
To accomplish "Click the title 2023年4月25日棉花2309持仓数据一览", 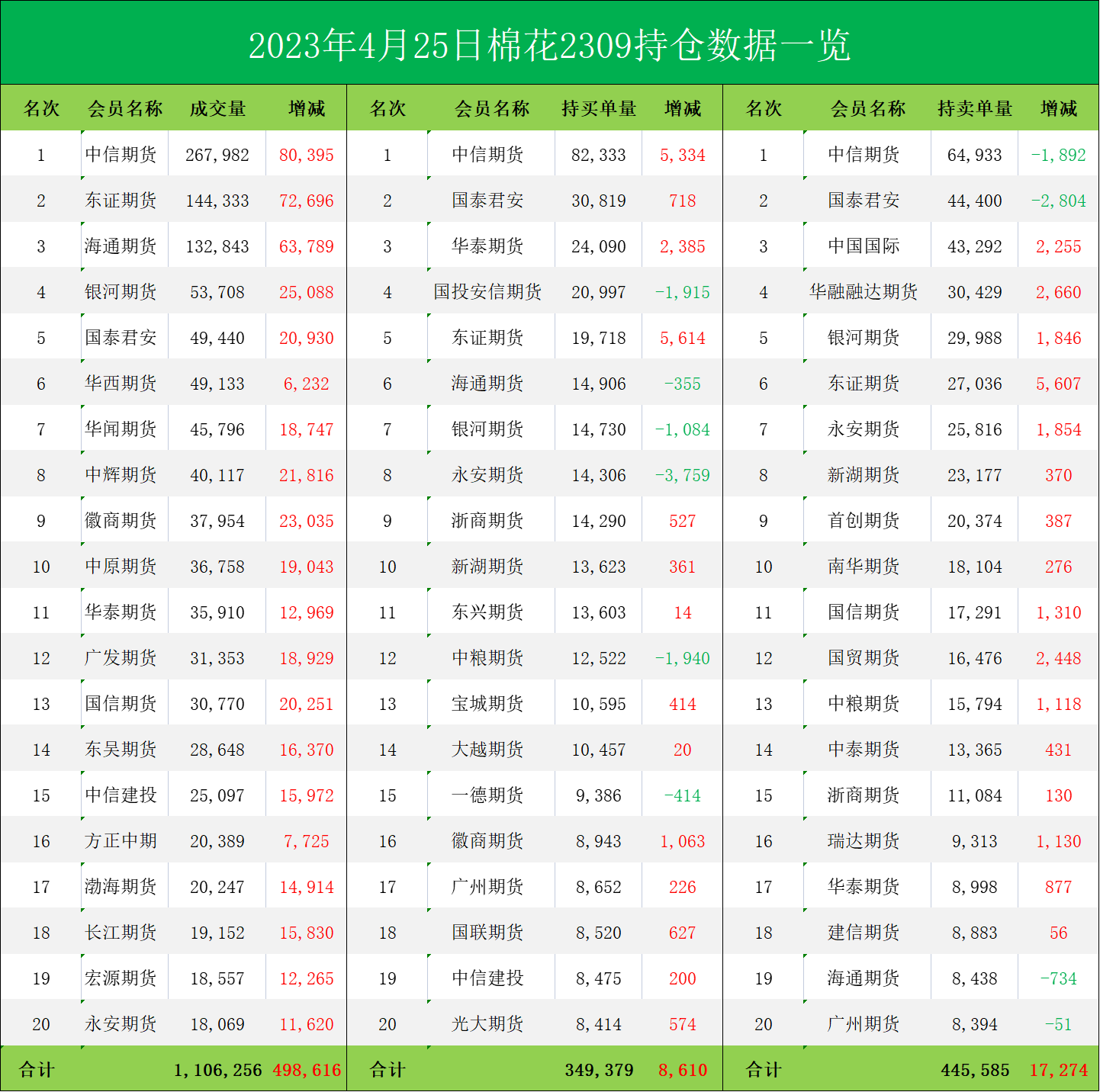I will pos(549,46).
